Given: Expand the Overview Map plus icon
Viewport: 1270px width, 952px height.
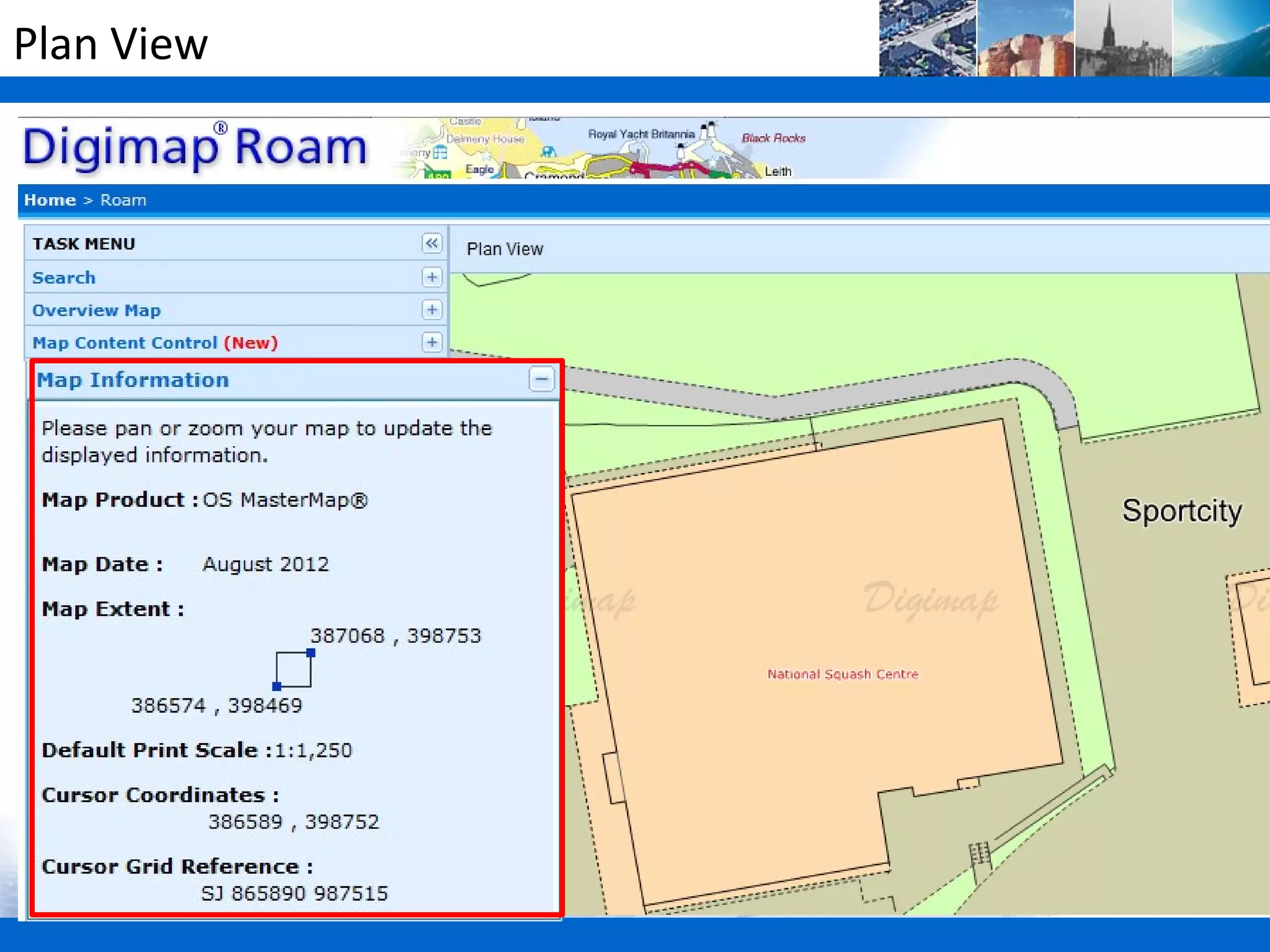Looking at the screenshot, I should click(x=432, y=309).
